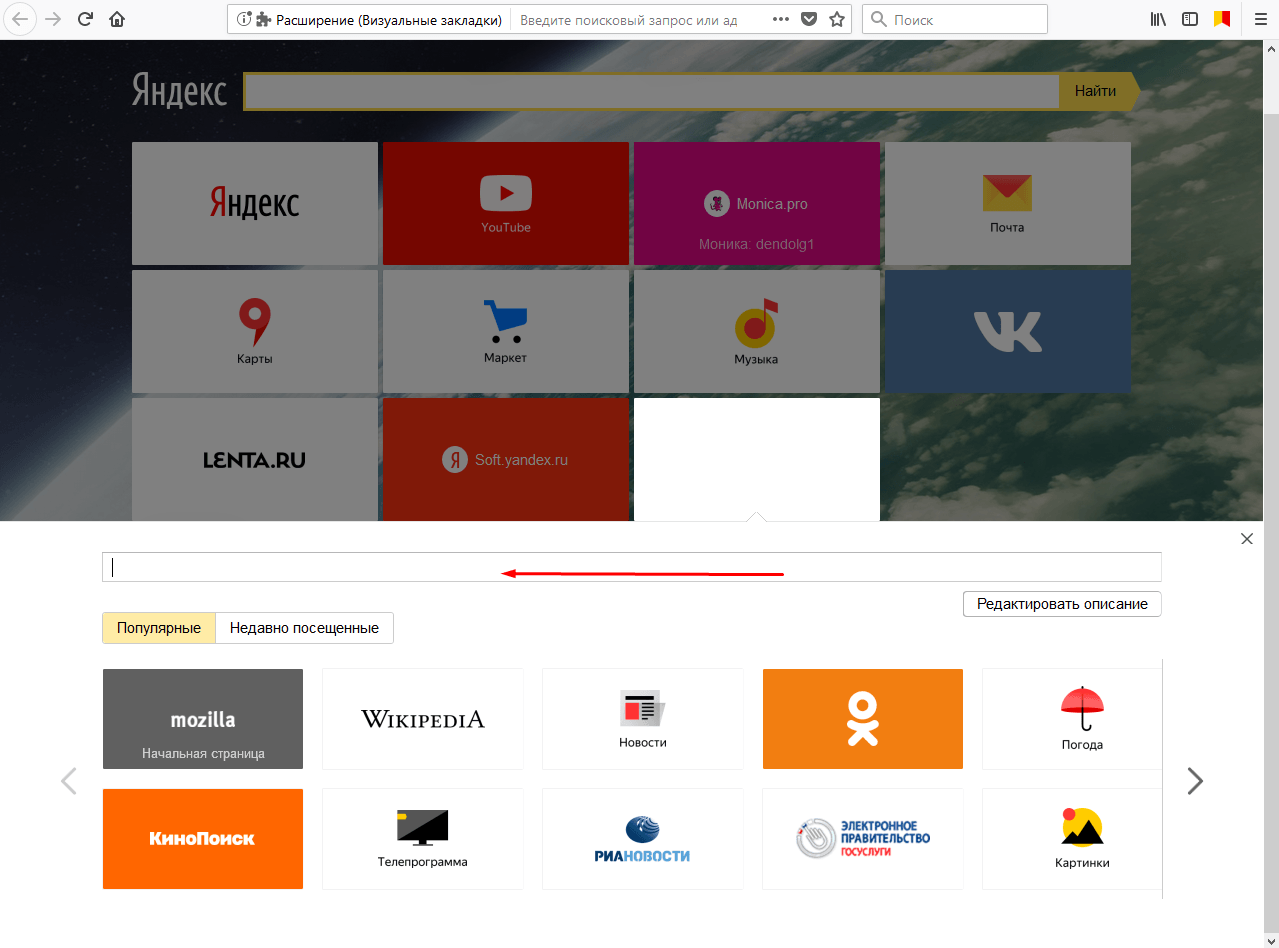Show site information icon in address bar
Viewport: 1279px width, 948px height.
click(243, 19)
